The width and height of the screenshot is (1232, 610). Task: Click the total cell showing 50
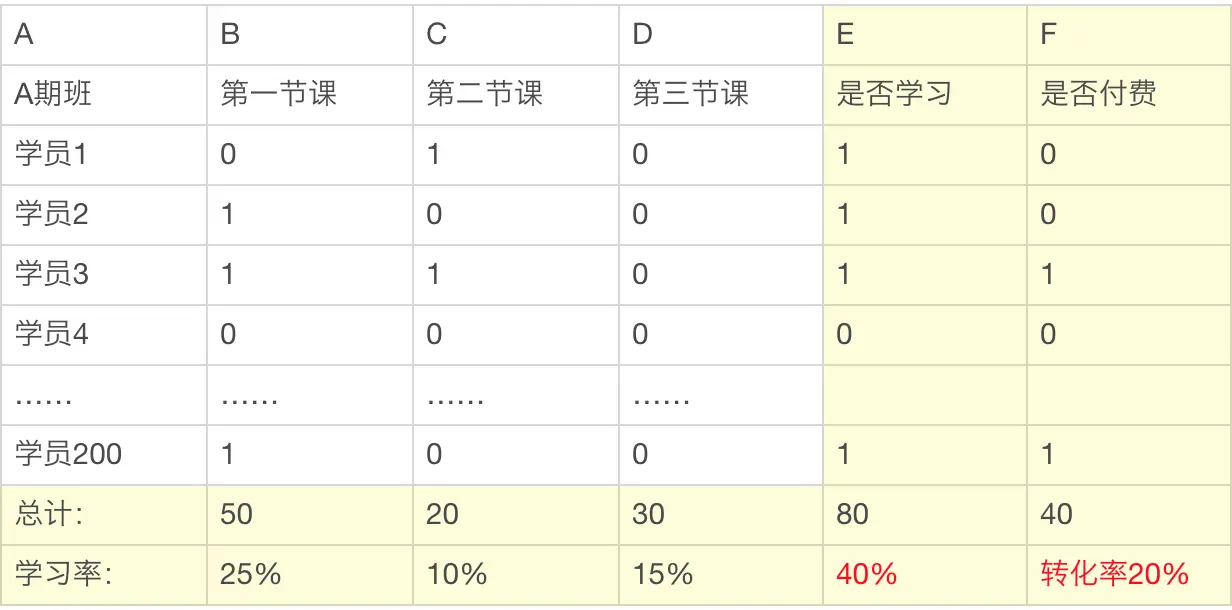point(310,515)
